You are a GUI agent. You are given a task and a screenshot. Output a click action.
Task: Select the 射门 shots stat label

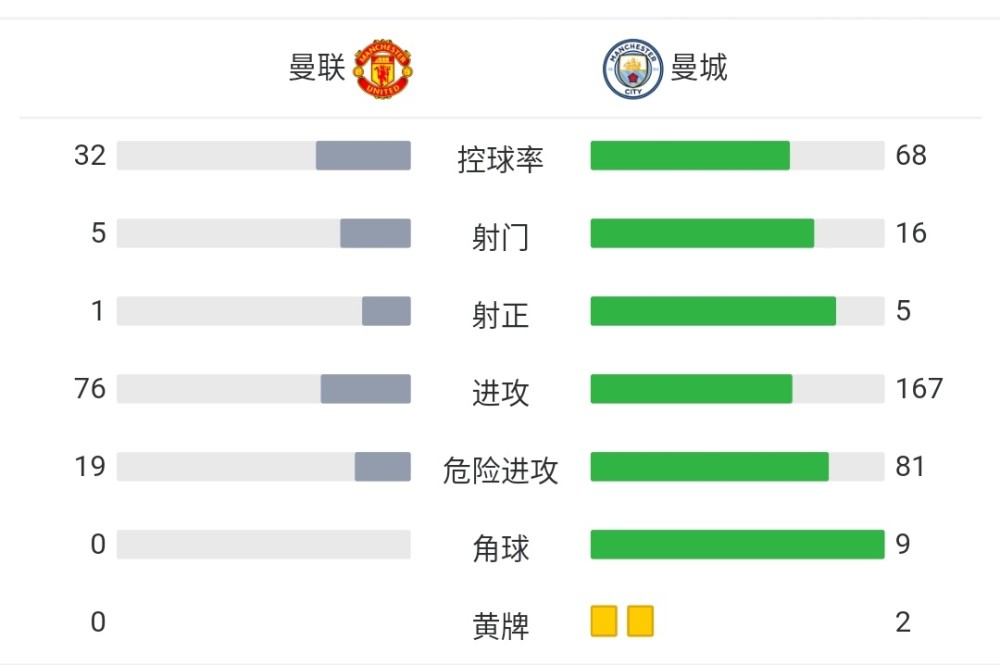(x=501, y=237)
